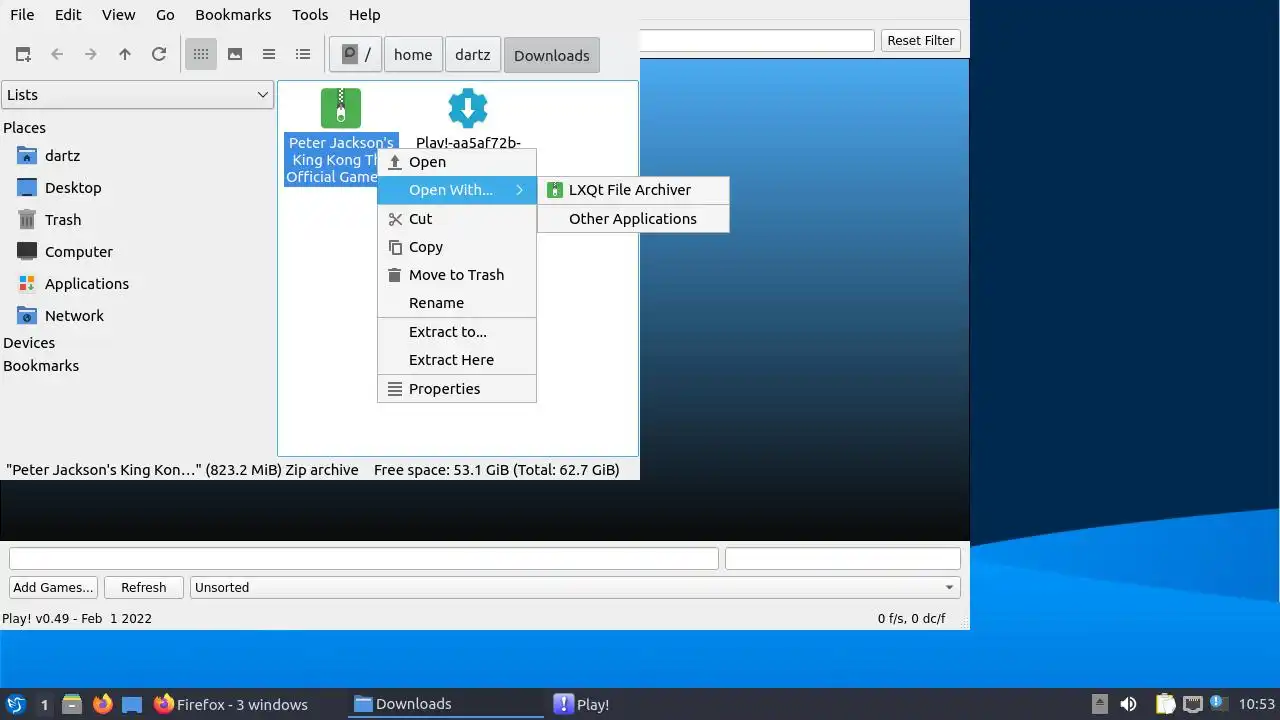This screenshot has height=720, width=1280.
Task: Click Refresh button in Play! window
Action: (144, 588)
